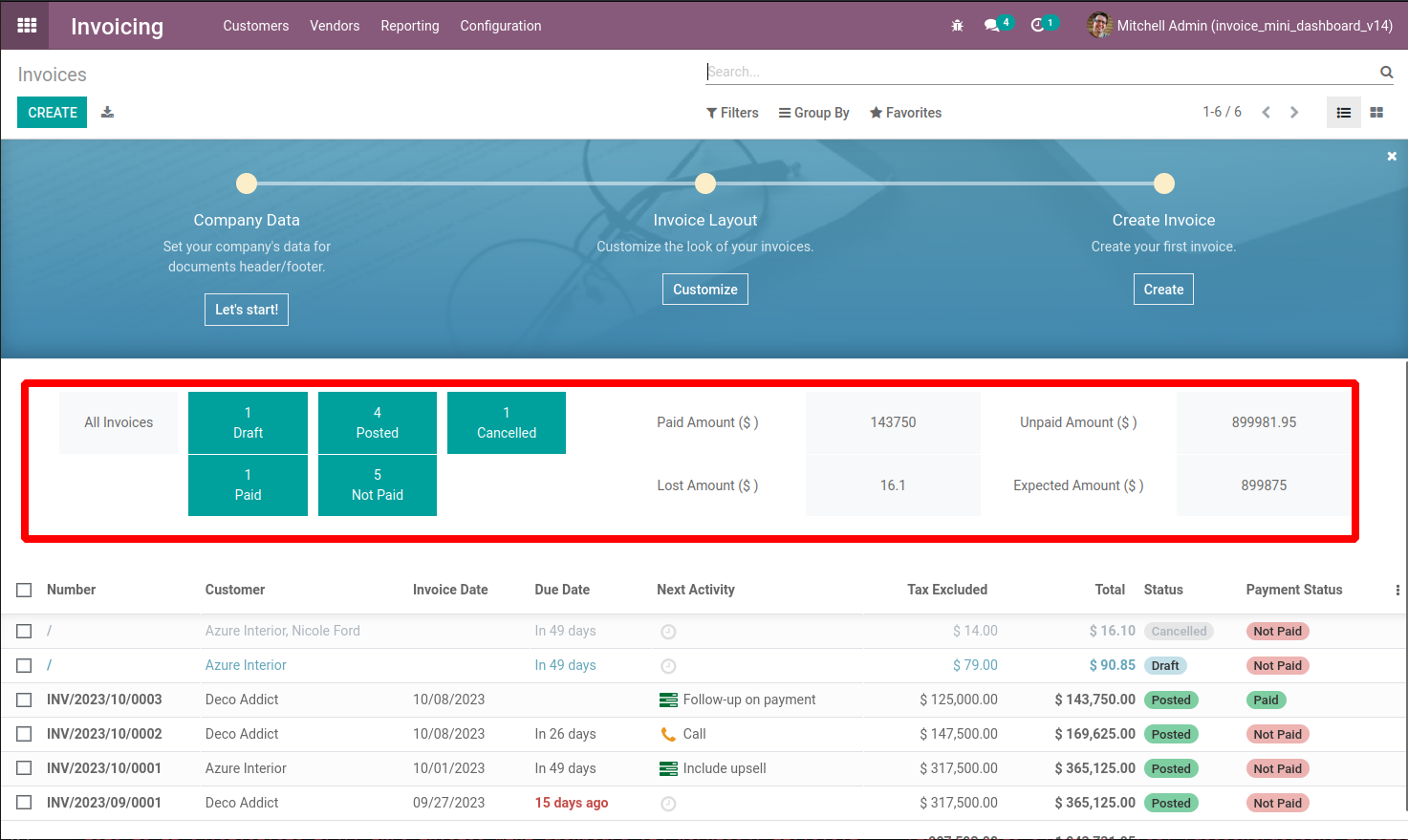This screenshot has height=840, width=1408.
Task: Close the onboarding banner
Action: click(x=1392, y=156)
